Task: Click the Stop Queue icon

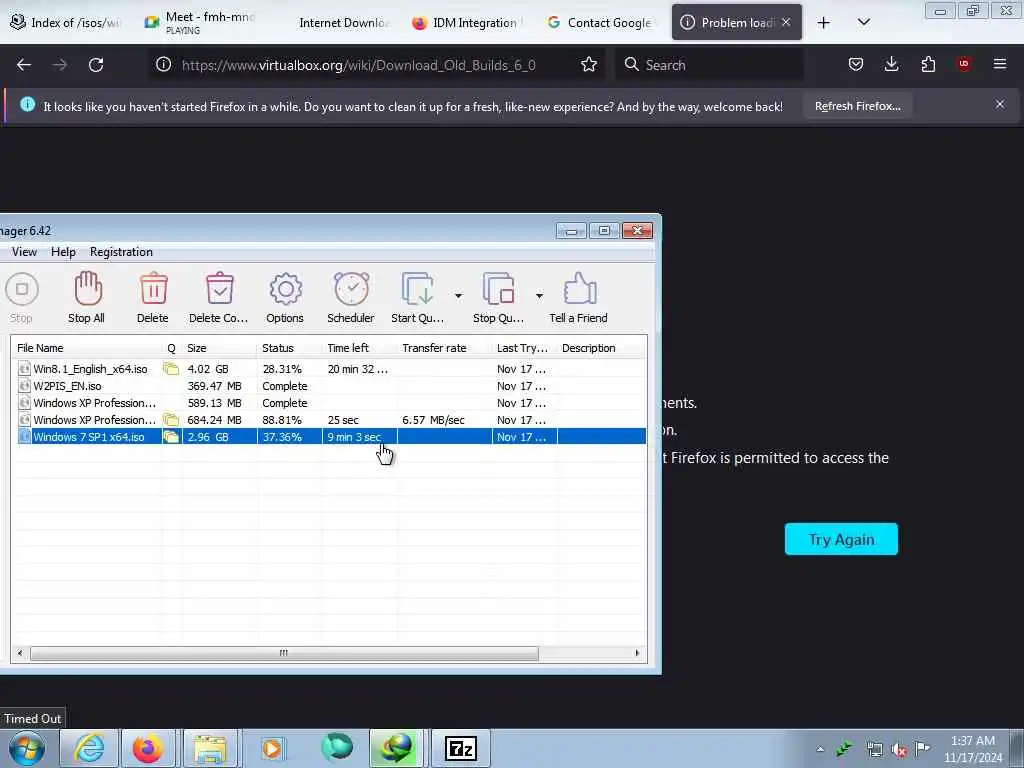Action: point(499,289)
